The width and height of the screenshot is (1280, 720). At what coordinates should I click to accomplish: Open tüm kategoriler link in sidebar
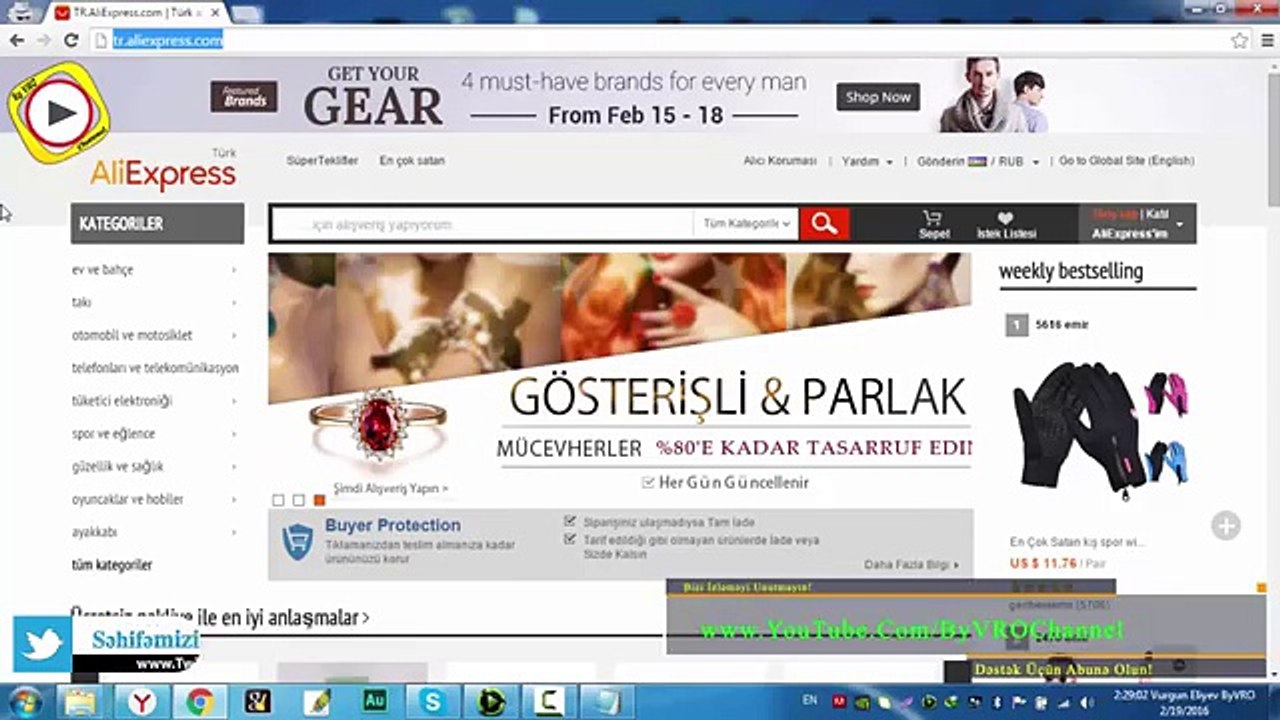pos(112,565)
